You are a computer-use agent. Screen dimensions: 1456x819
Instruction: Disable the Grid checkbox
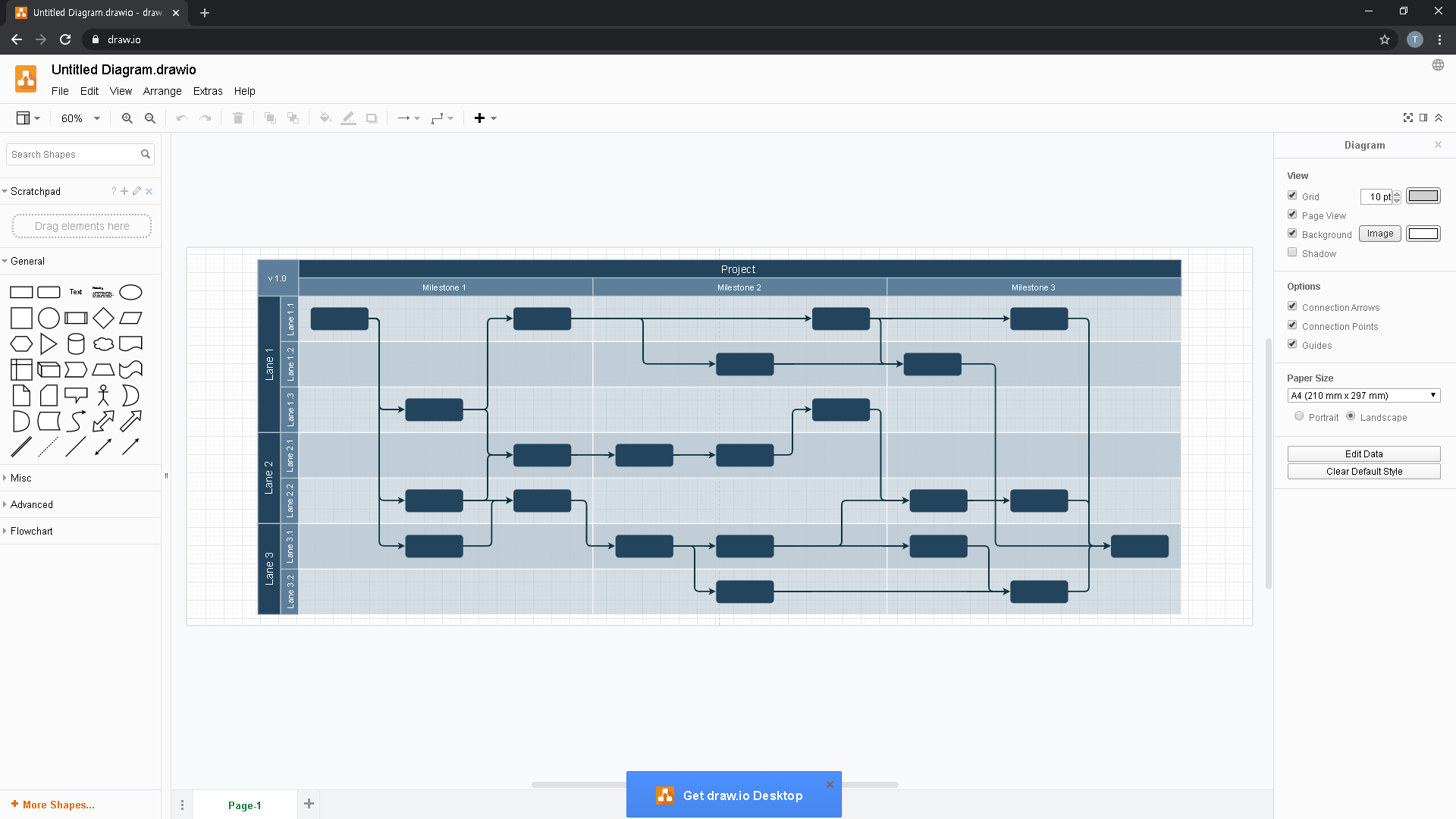click(x=1292, y=196)
